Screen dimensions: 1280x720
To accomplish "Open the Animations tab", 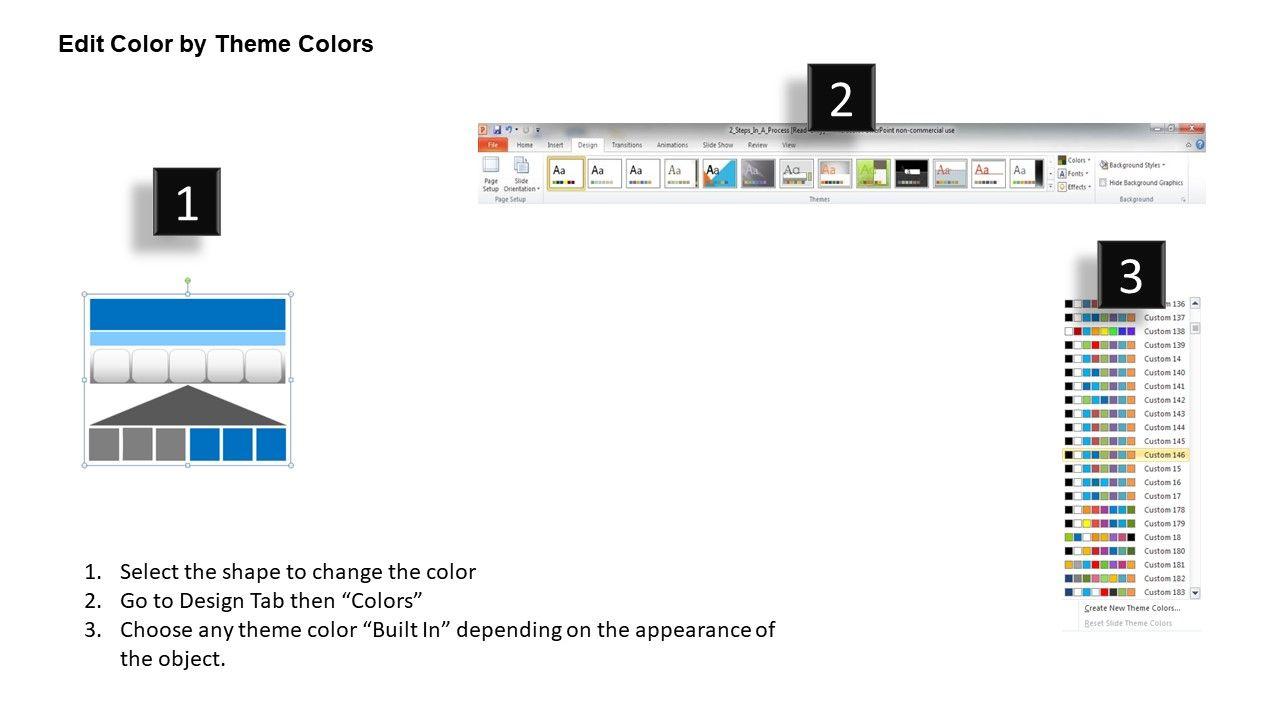I will 672,145.
